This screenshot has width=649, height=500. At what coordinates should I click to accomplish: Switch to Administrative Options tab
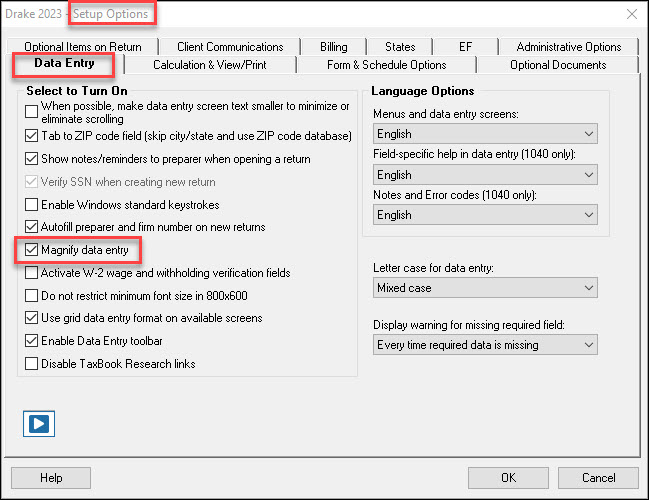point(569,47)
